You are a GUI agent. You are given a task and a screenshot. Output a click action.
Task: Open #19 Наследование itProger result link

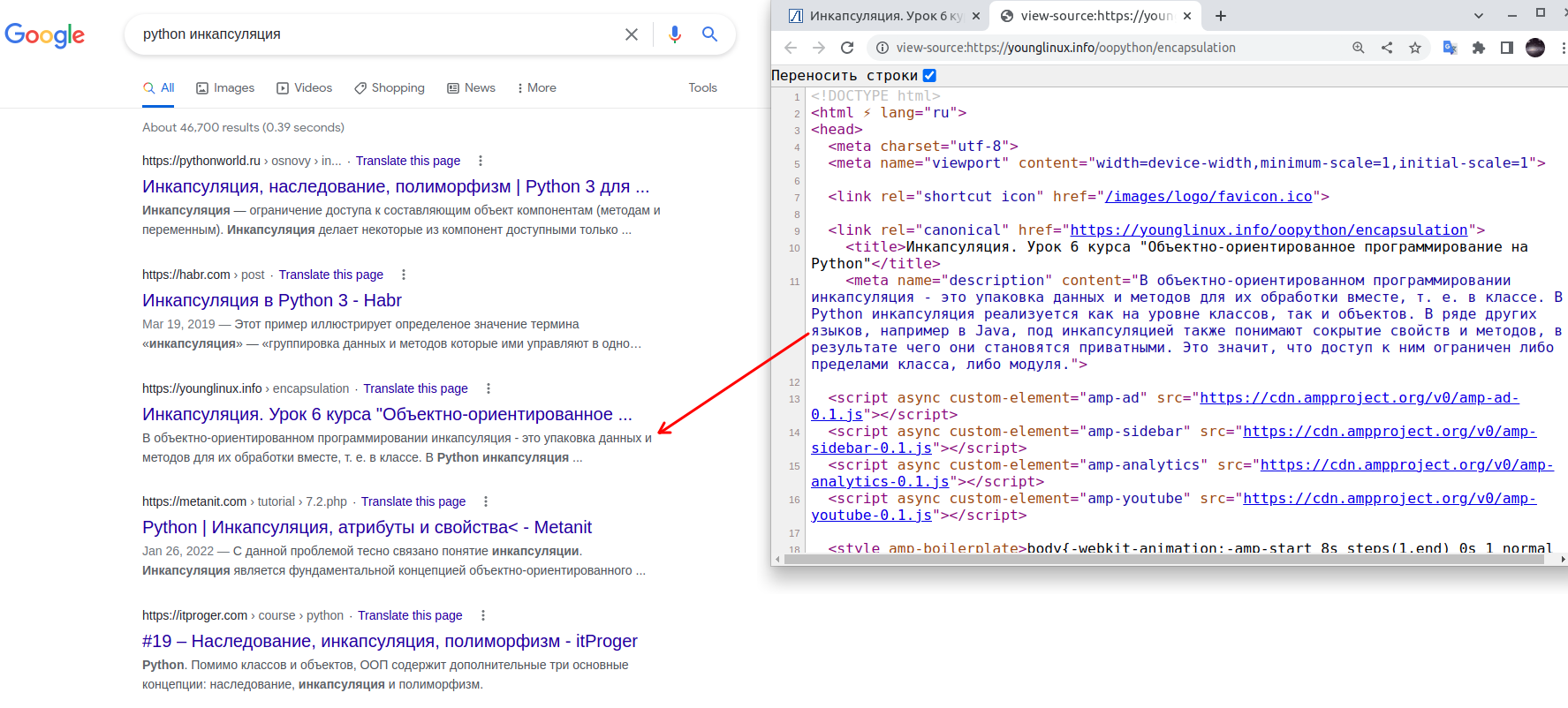pyautogui.click(x=390, y=641)
